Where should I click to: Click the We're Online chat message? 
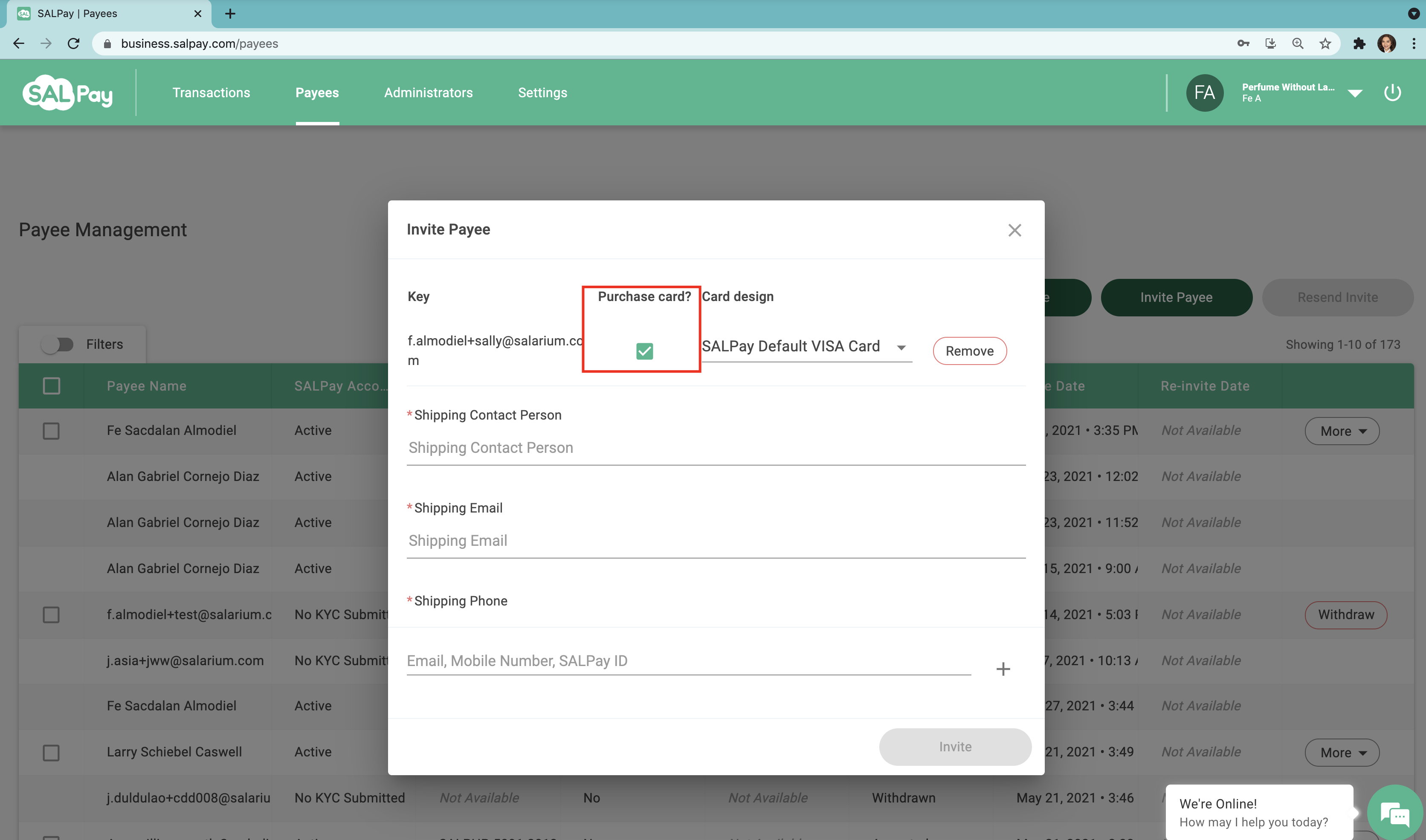[x=1259, y=812]
